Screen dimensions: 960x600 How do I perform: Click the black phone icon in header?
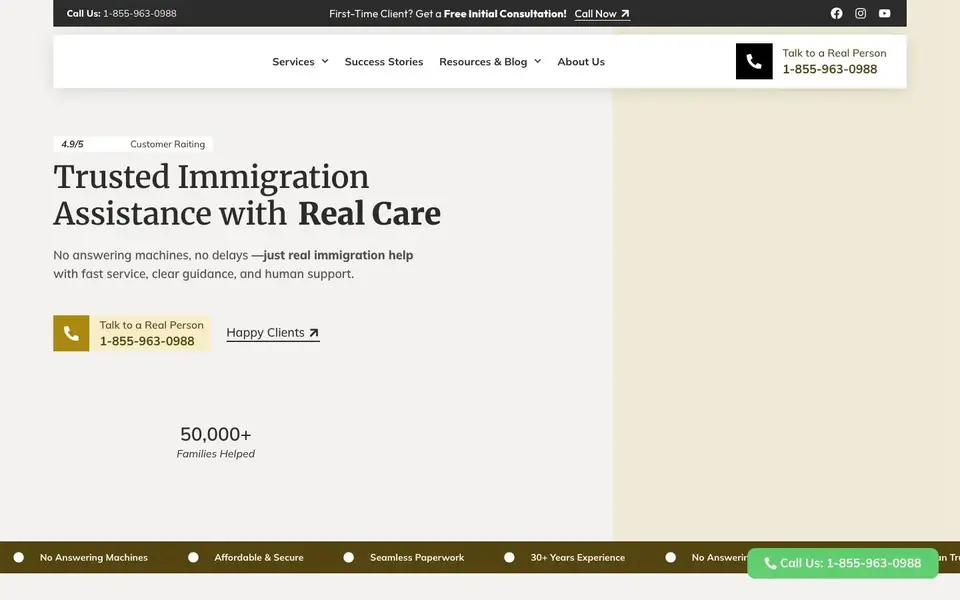(x=754, y=61)
